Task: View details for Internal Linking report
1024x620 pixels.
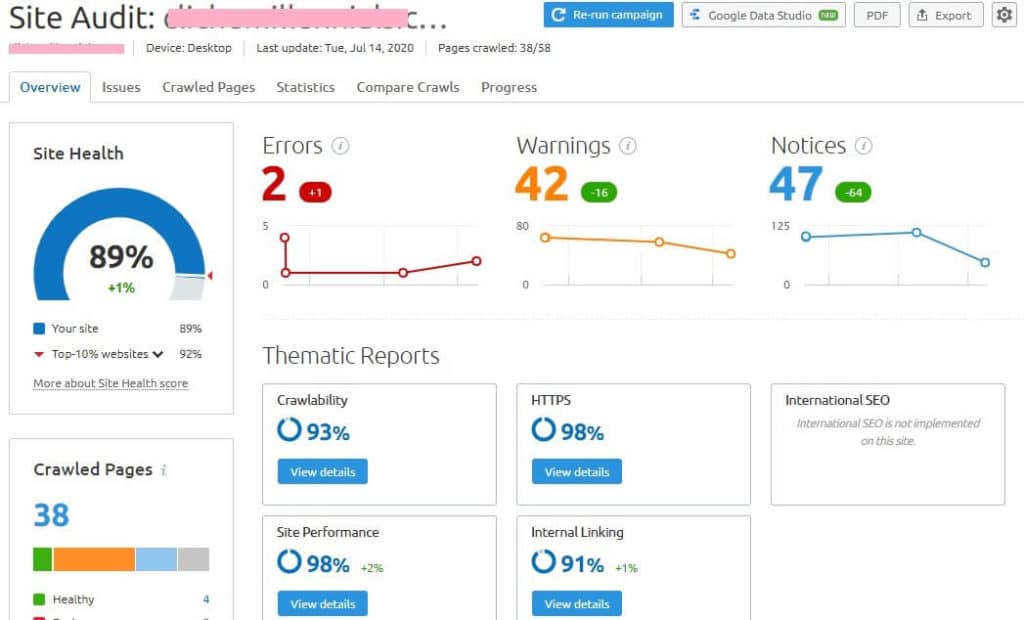Action: pos(577,604)
